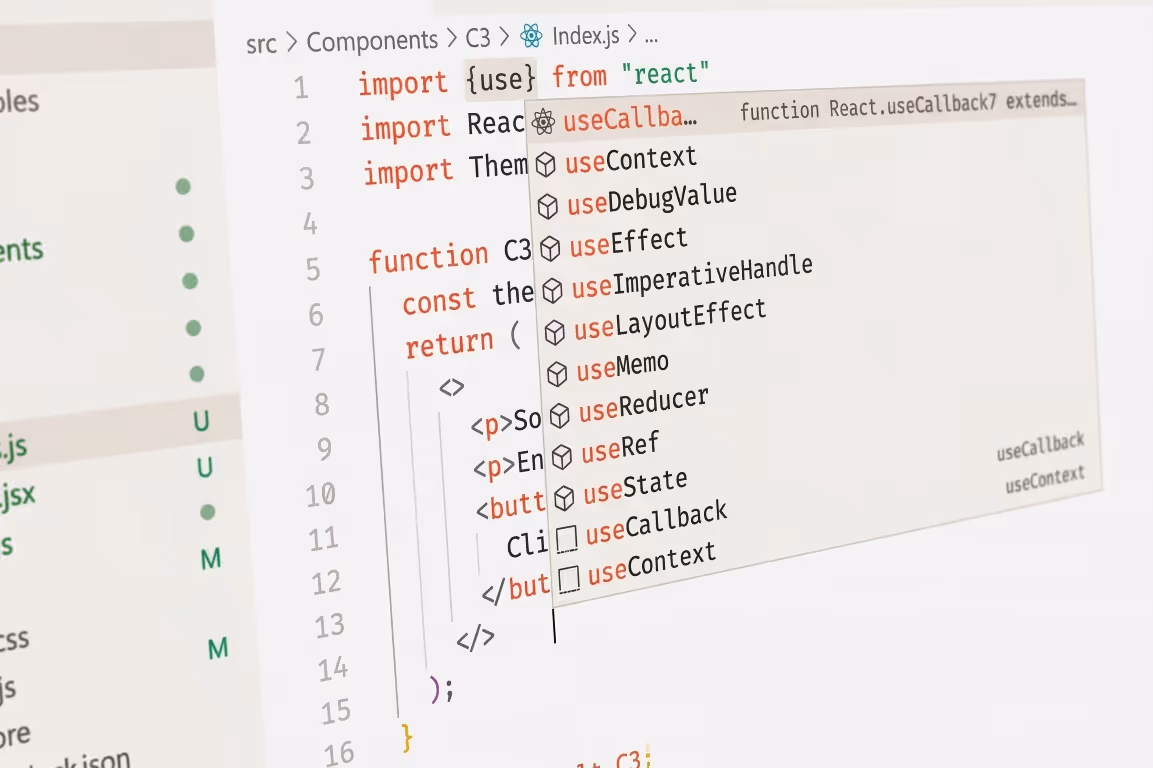Click the small grey useContext label at right
The image size is (1153, 768).
pyautogui.click(x=1044, y=479)
